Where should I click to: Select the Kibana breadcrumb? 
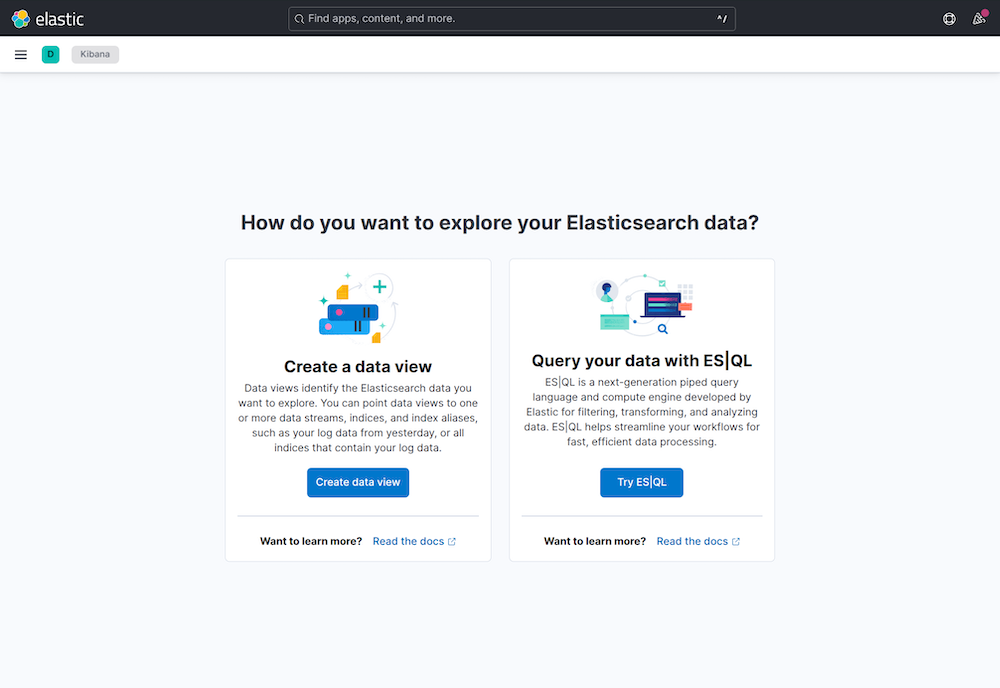(95, 54)
